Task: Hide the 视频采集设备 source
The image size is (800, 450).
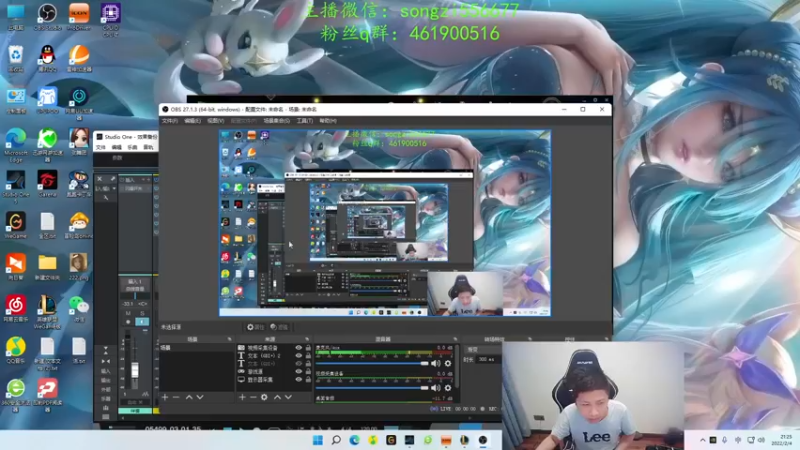Action: (299, 347)
